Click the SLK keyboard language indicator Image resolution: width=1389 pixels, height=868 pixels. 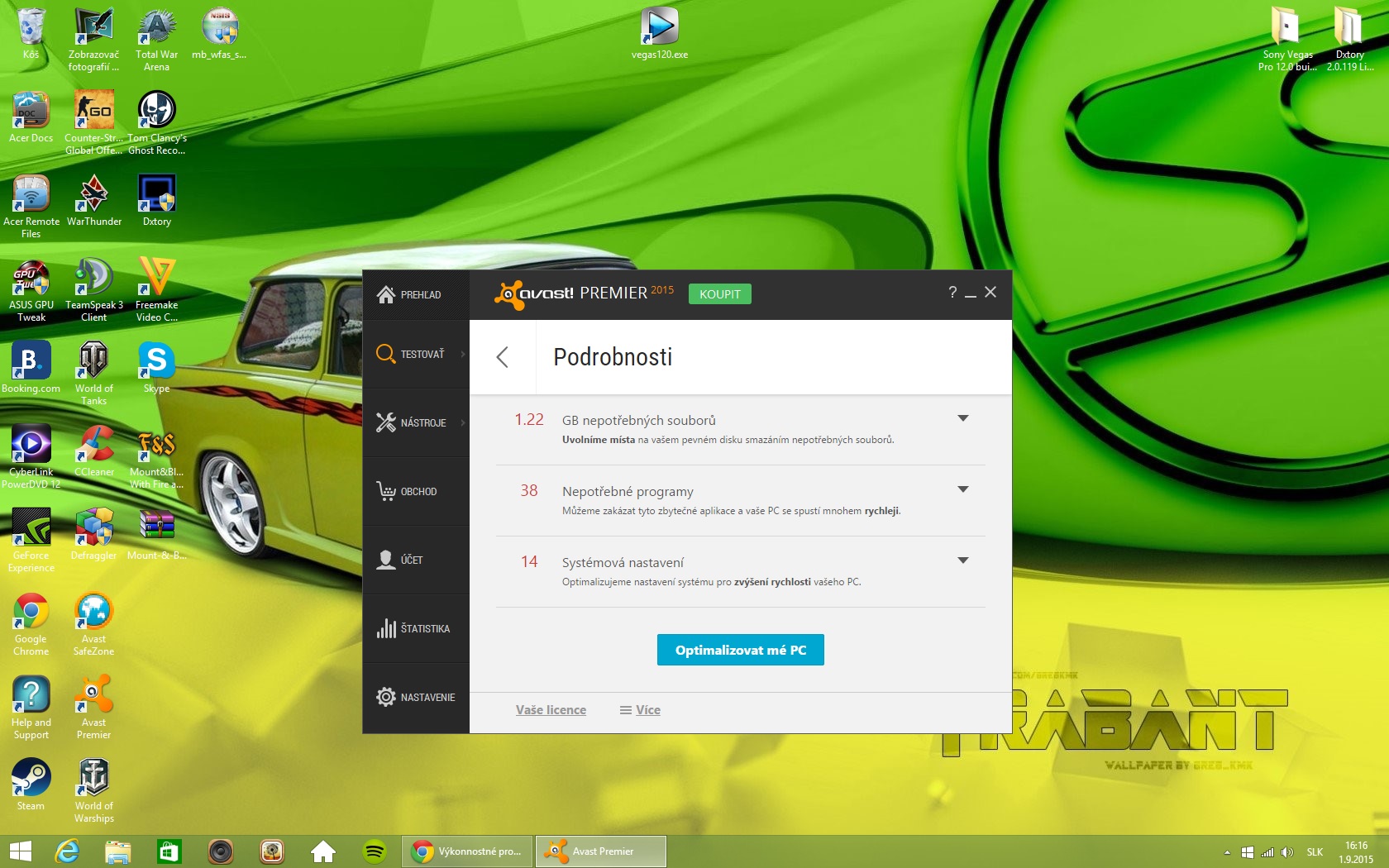[x=1315, y=852]
